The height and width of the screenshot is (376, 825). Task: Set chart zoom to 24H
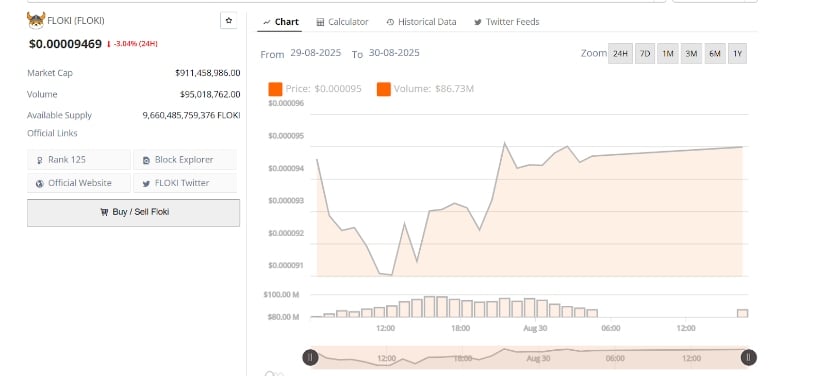620,54
